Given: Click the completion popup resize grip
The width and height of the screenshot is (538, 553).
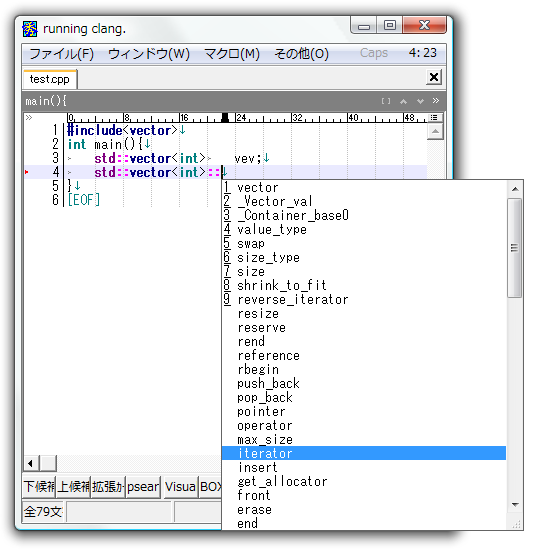Looking at the screenshot, I should click(517, 525).
